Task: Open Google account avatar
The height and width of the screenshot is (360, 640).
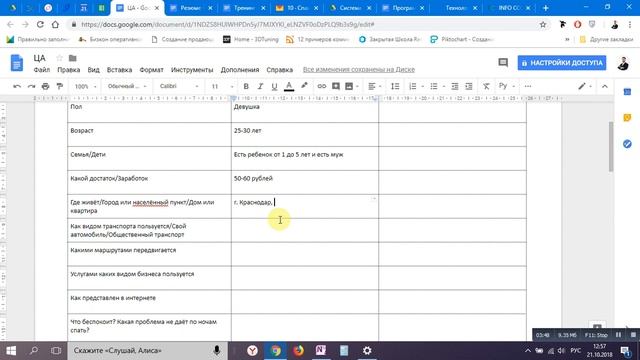Action: click(622, 63)
